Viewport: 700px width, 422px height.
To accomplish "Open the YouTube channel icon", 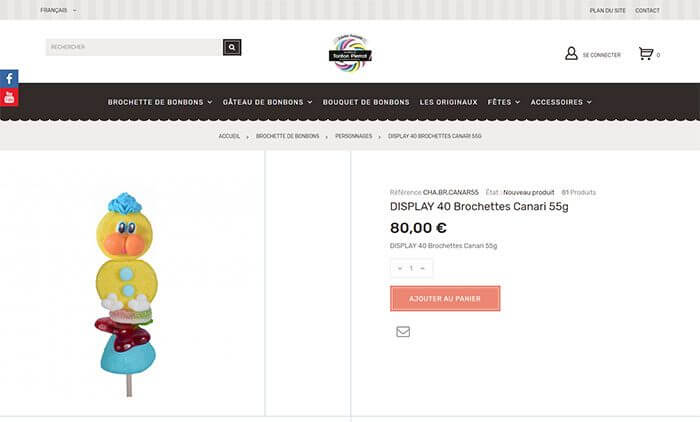I will (x=9, y=97).
